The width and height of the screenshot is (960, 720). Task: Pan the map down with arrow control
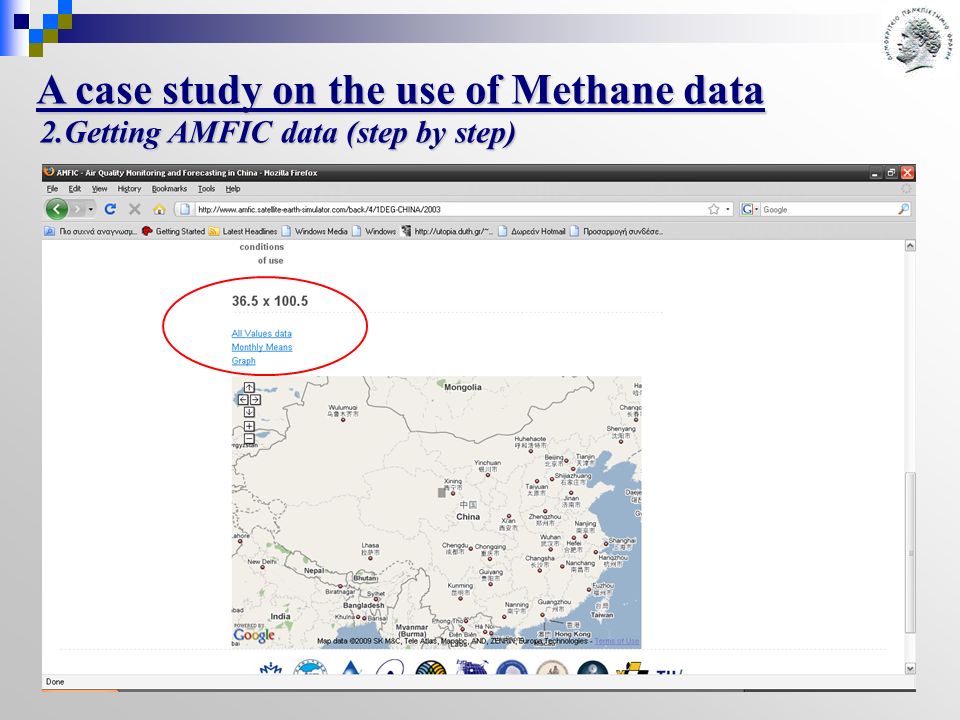coord(249,412)
